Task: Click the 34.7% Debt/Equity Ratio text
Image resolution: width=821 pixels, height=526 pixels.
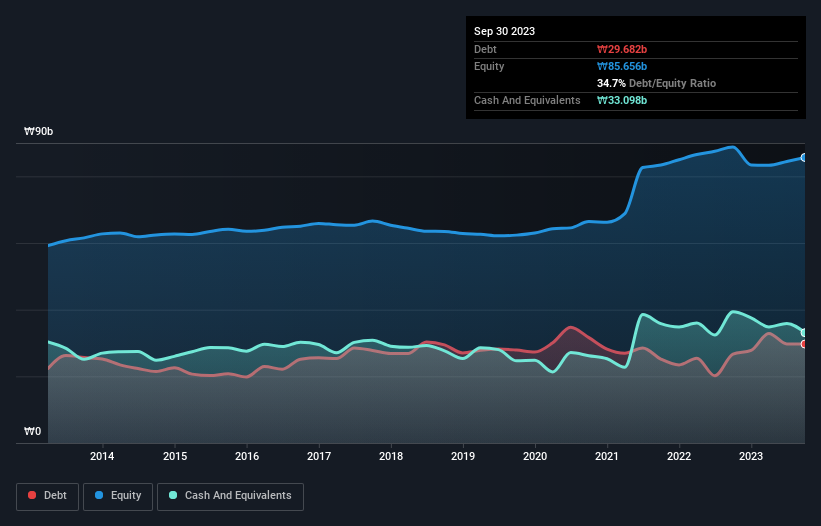Action: pyautogui.click(x=656, y=83)
